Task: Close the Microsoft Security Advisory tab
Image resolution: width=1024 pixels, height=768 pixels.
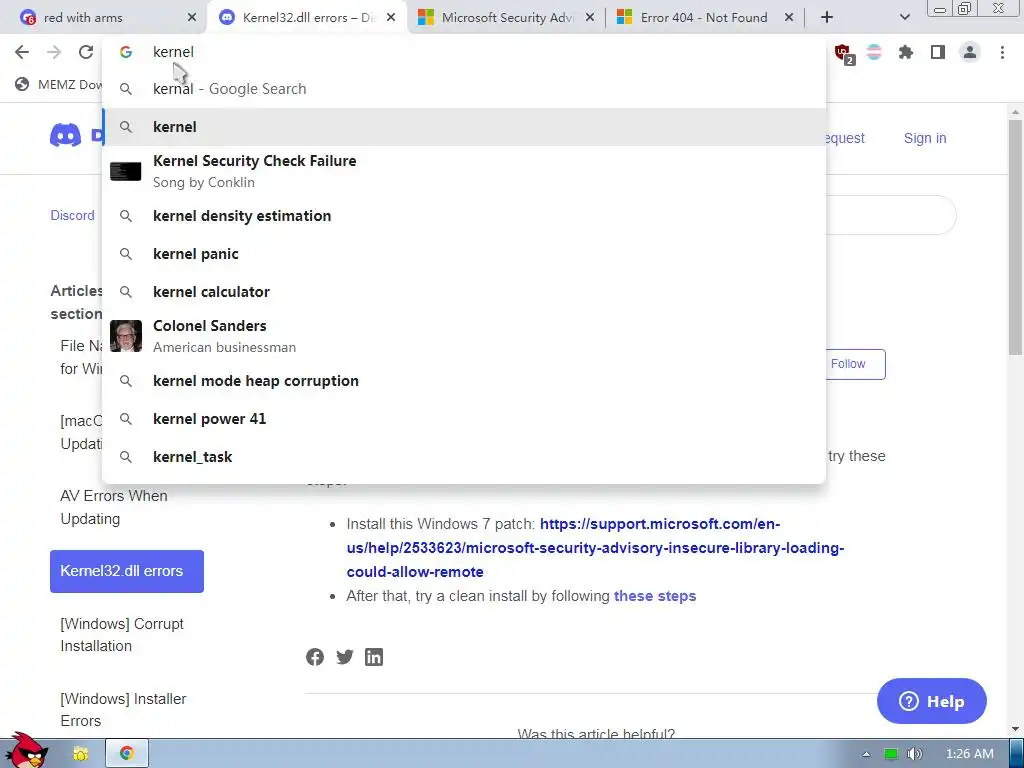Action: 590,18
